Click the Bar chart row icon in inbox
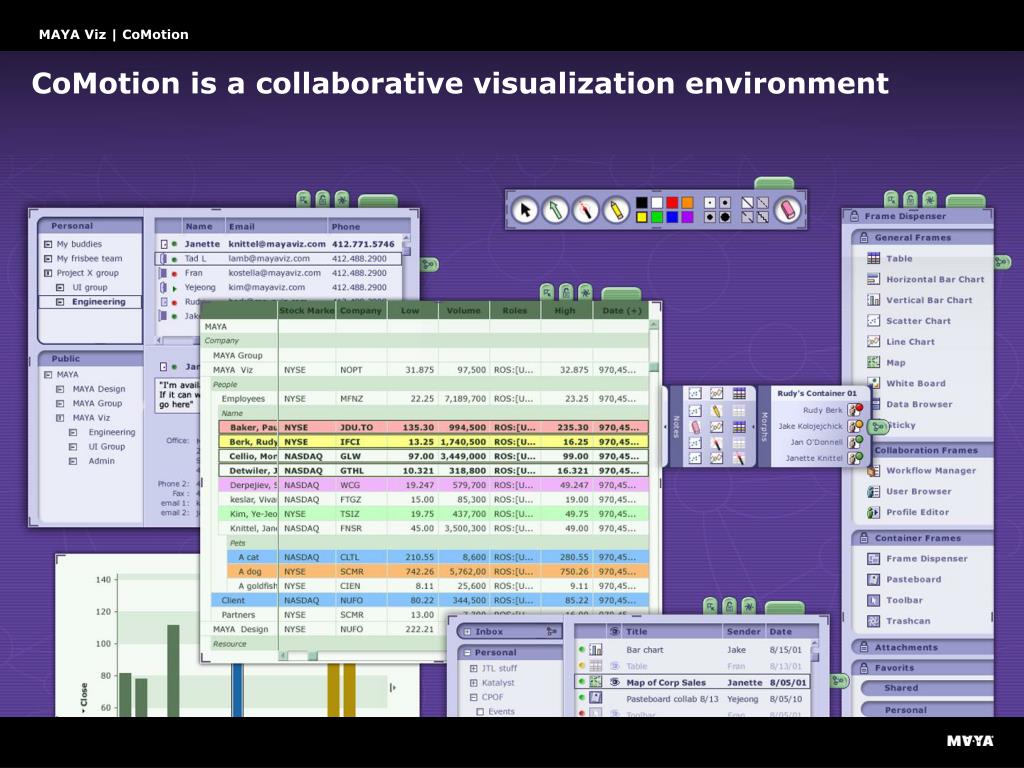The height and width of the screenshot is (768, 1024). tap(596, 650)
